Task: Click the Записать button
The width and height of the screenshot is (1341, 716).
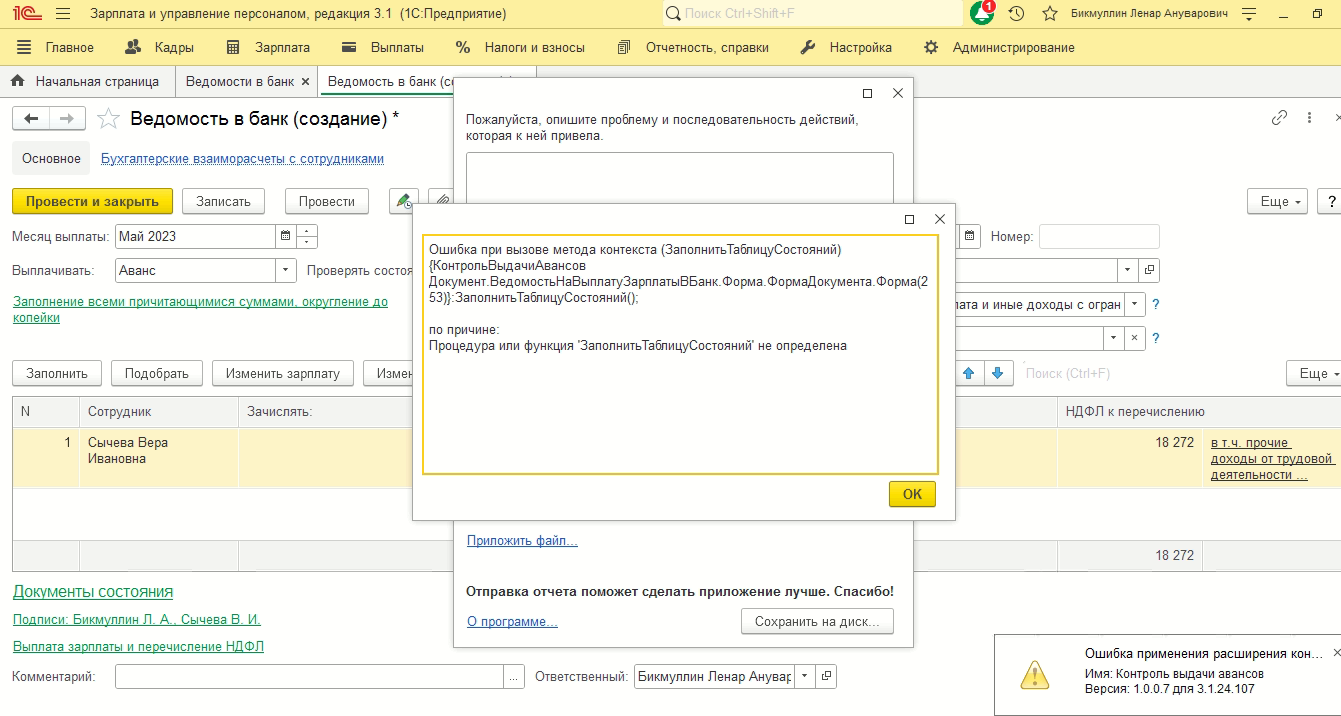Action: [x=223, y=201]
